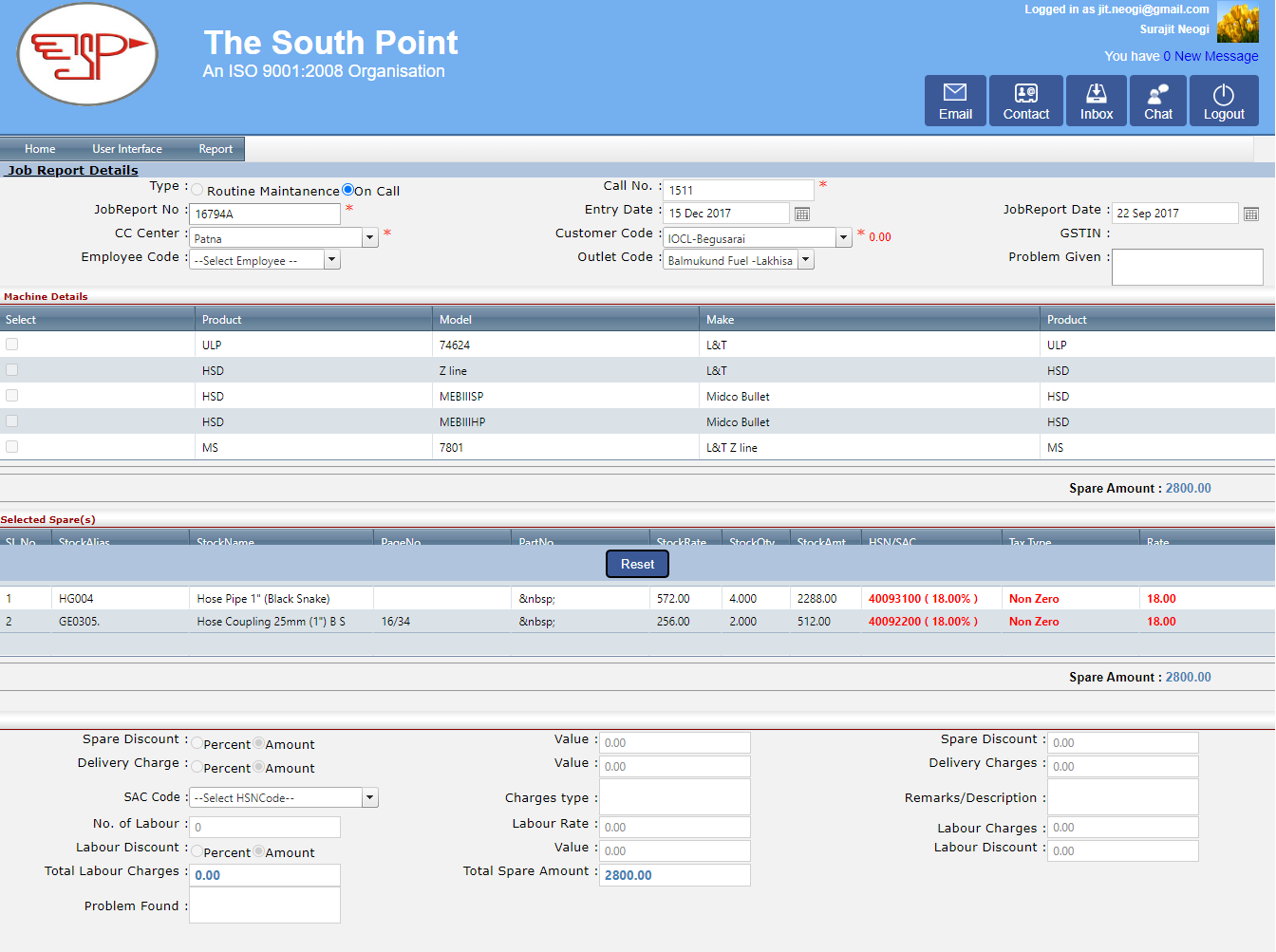
Task: Check the HSD Z line machine row
Action: point(12,370)
